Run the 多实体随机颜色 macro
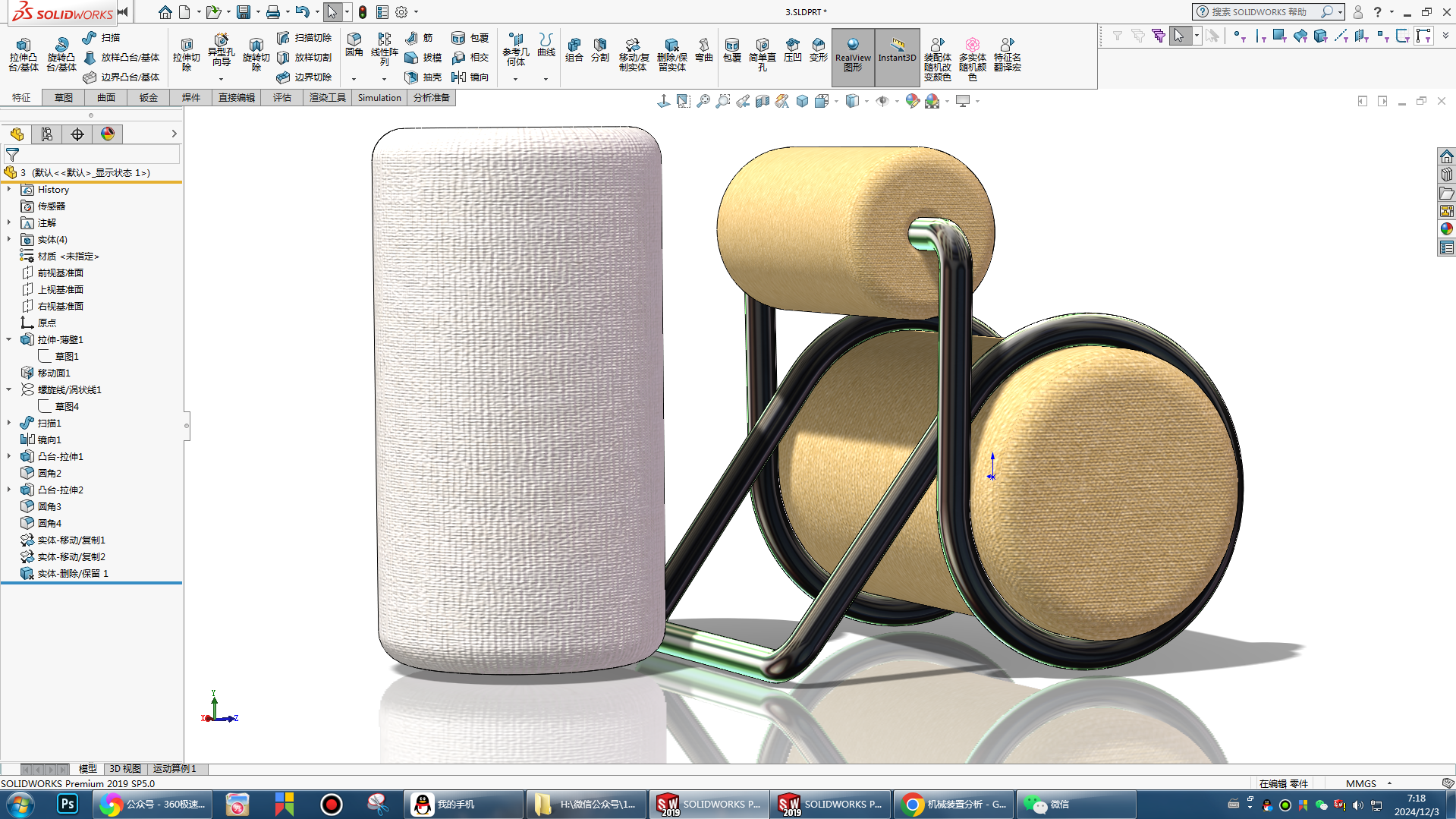1456x819 pixels. tap(973, 59)
